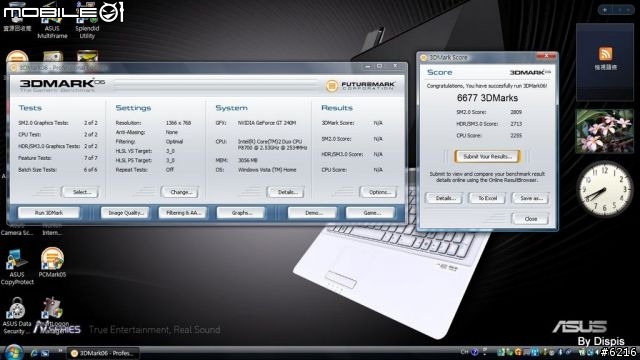Click the CH language indicator in taskbar
Viewport: 640px width, 360px height.
click(464, 352)
